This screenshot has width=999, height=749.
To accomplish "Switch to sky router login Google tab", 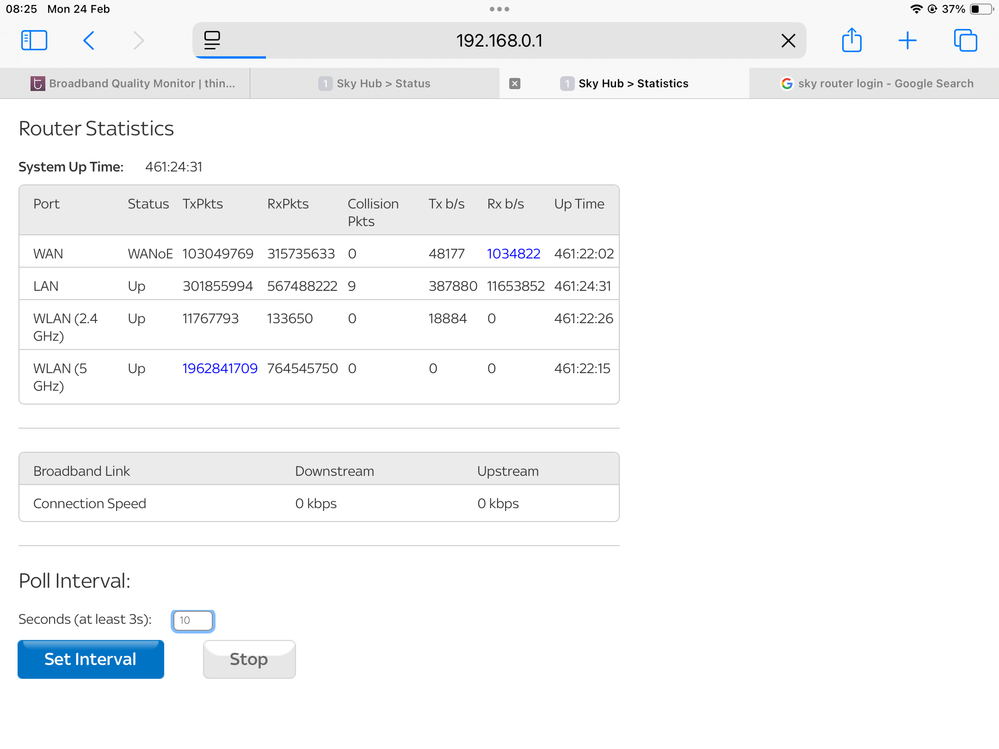I will [876, 84].
